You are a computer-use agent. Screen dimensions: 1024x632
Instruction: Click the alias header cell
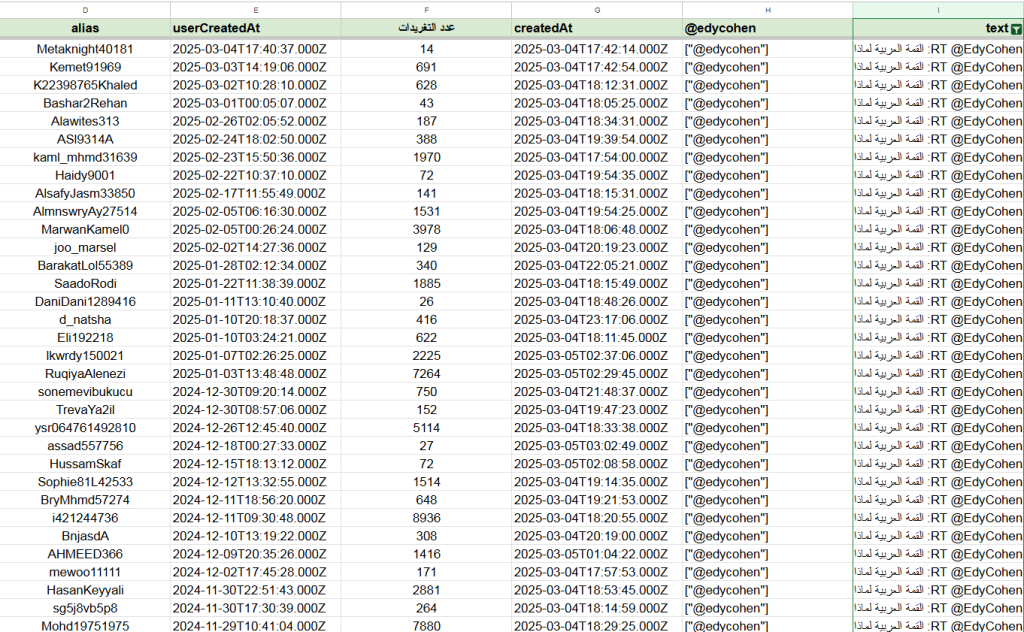[85, 29]
